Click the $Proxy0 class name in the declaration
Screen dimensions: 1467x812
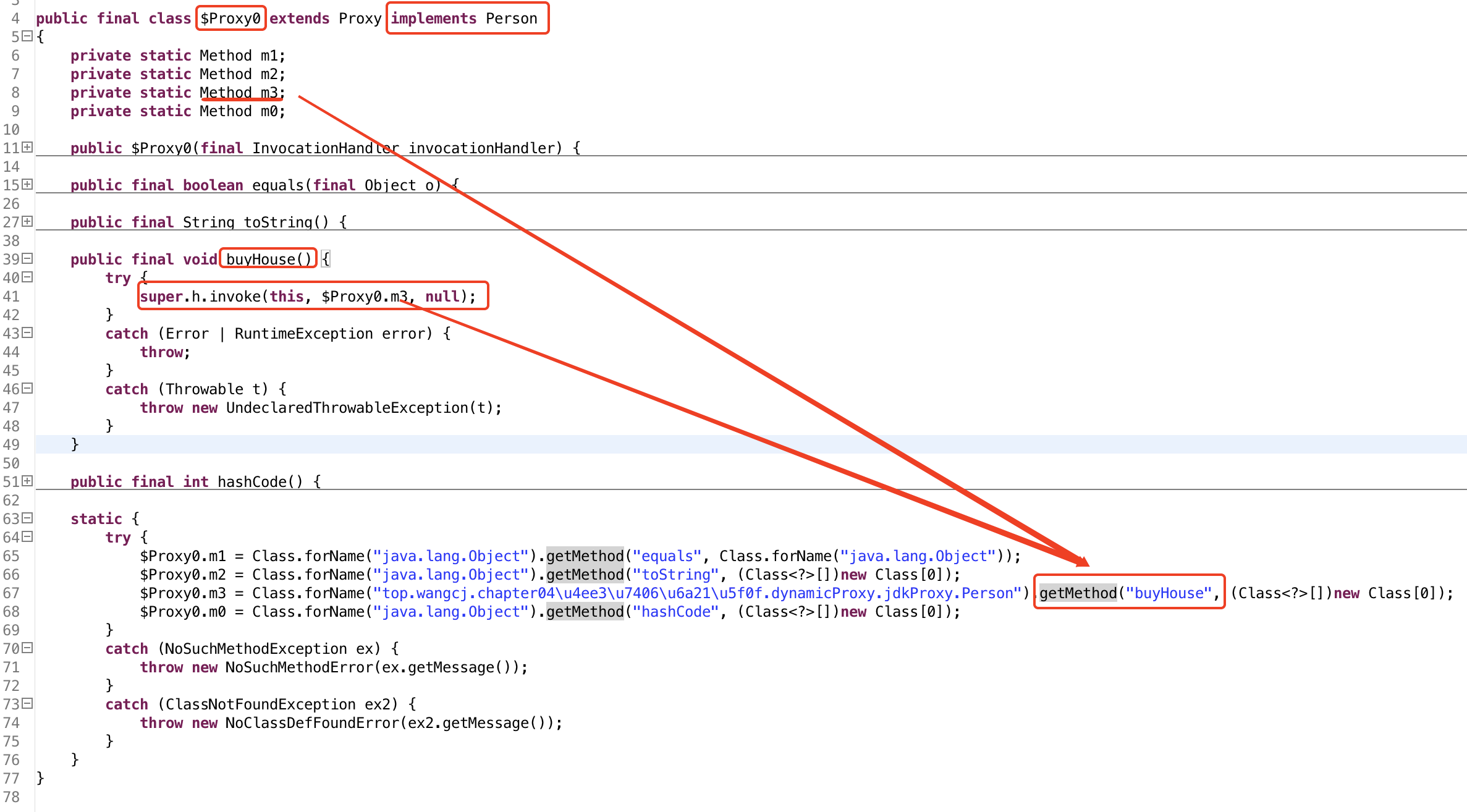pyautogui.click(x=230, y=19)
